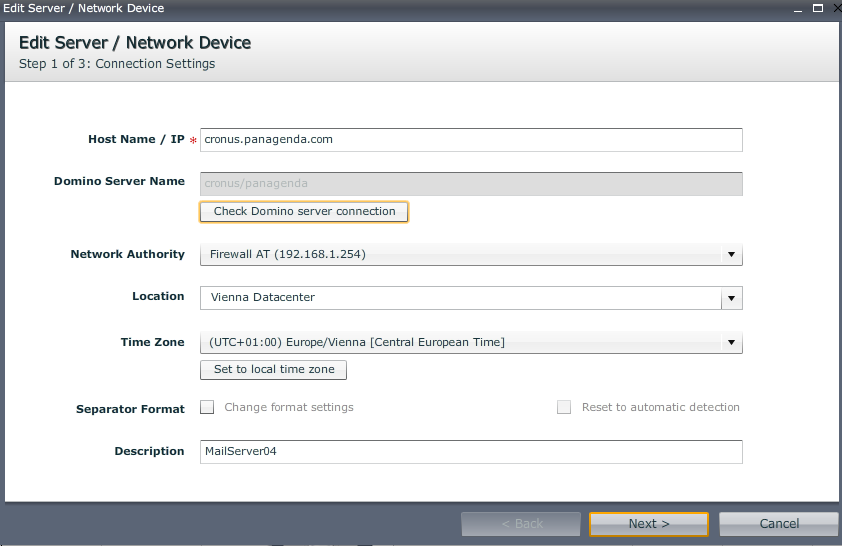Image resolution: width=842 pixels, height=546 pixels.
Task: Toggle Reset to automatic detection checkbox
Action: 564,407
